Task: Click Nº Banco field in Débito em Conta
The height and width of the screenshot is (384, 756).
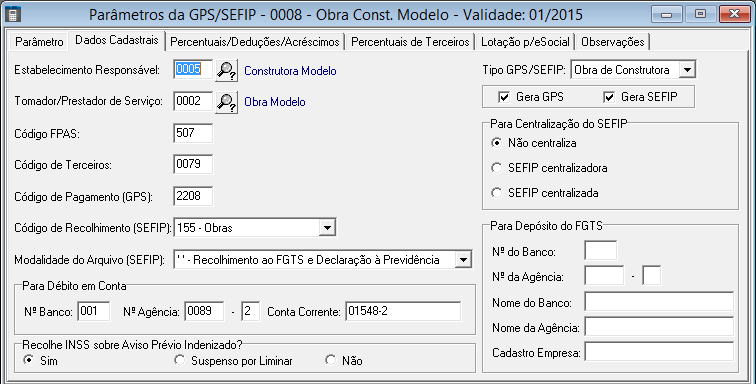Action: [94, 311]
